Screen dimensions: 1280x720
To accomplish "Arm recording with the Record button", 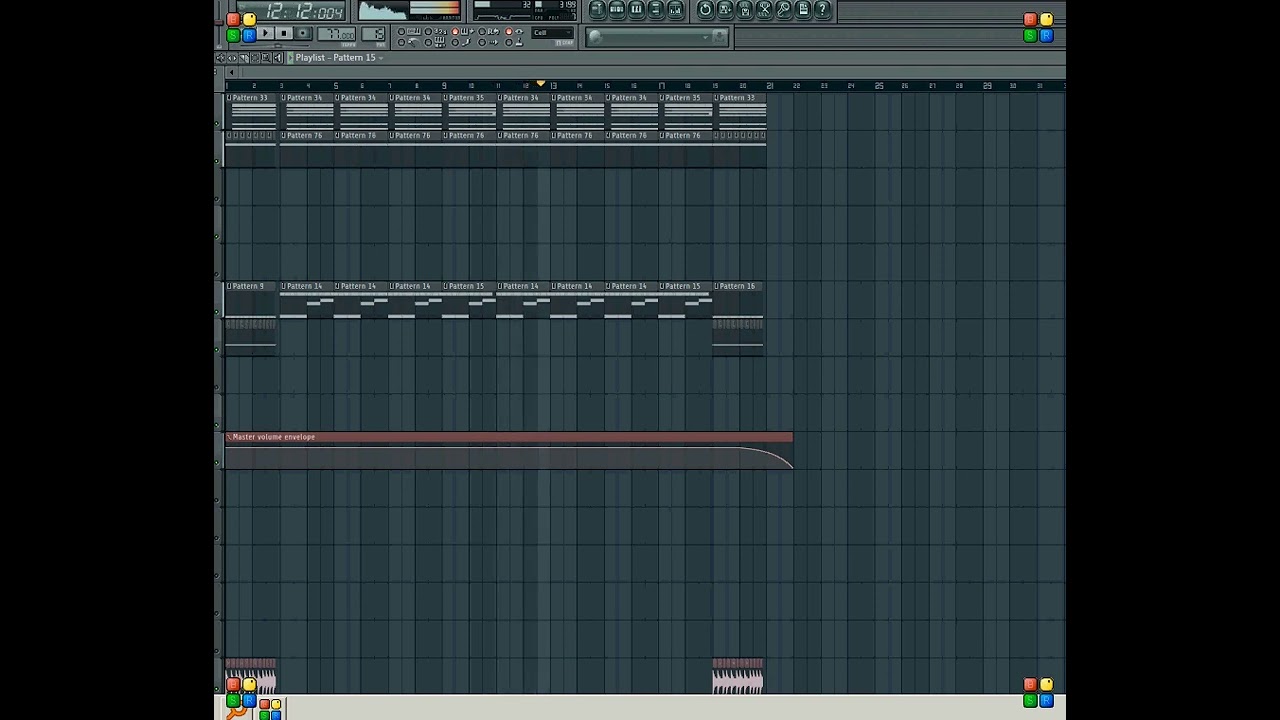I will pyautogui.click(x=303, y=34).
